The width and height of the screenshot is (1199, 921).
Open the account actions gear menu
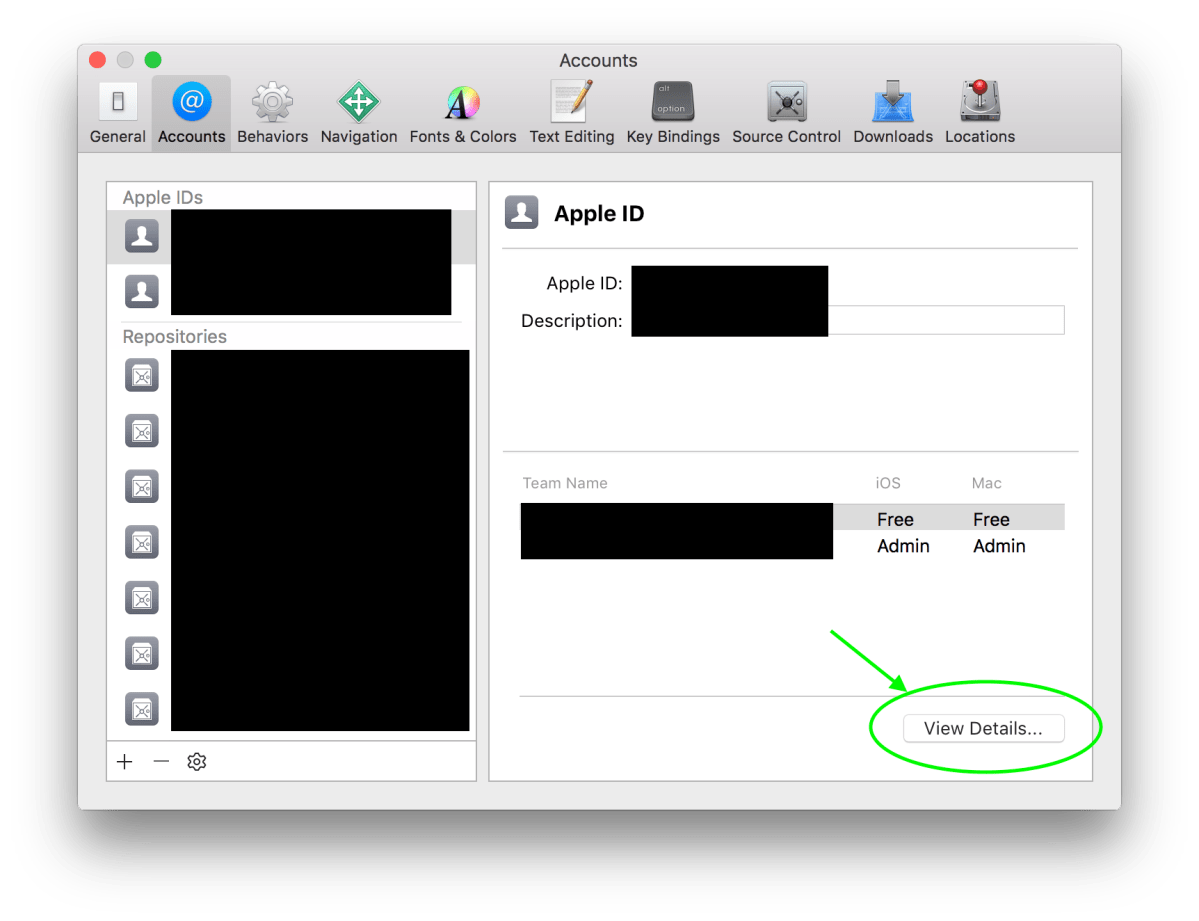tap(197, 761)
